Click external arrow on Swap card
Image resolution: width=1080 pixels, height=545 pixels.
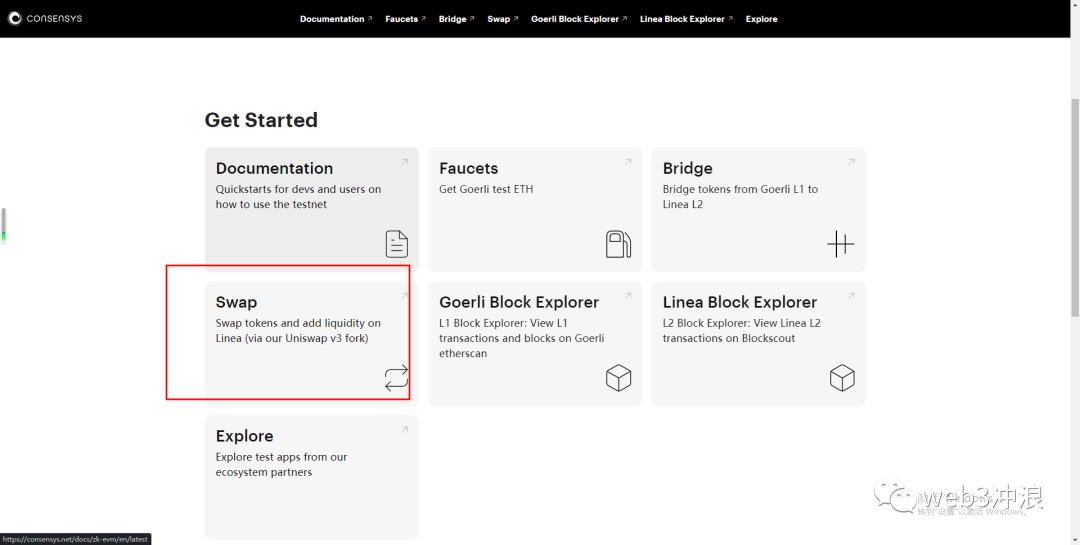point(405,296)
